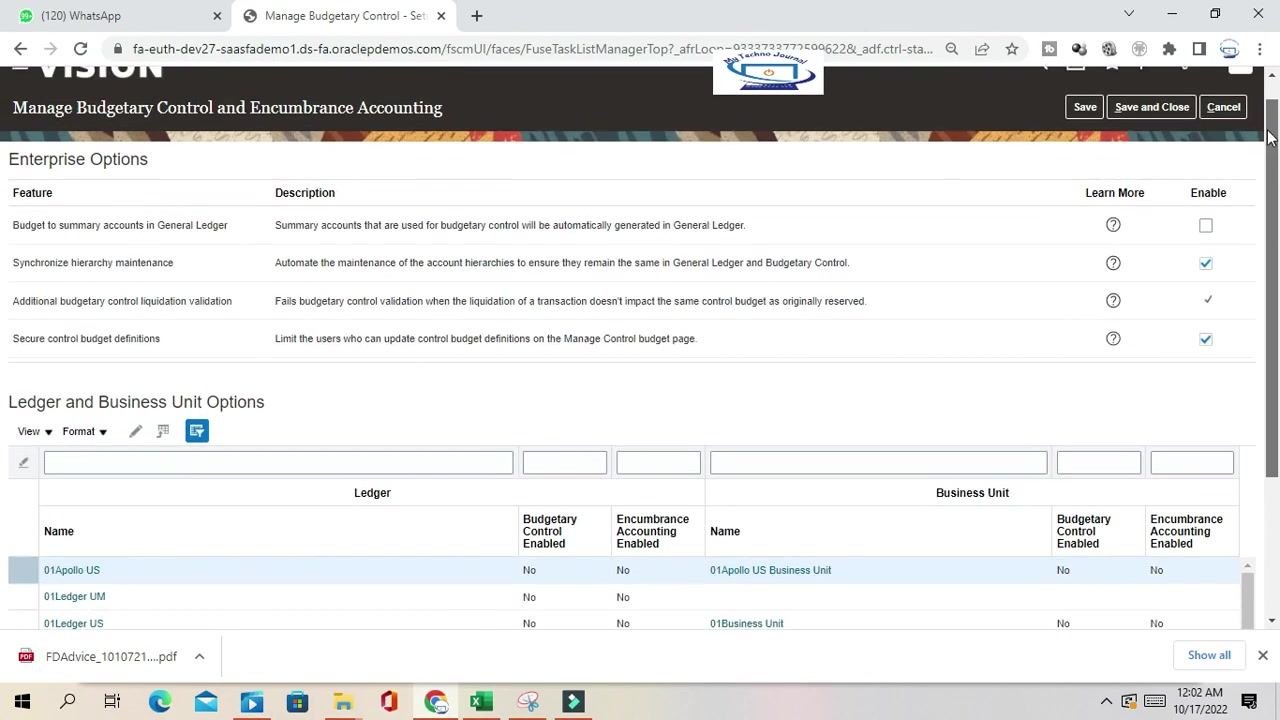The width and height of the screenshot is (1280, 720).
Task: Click the Cancel button
Action: (x=1223, y=107)
